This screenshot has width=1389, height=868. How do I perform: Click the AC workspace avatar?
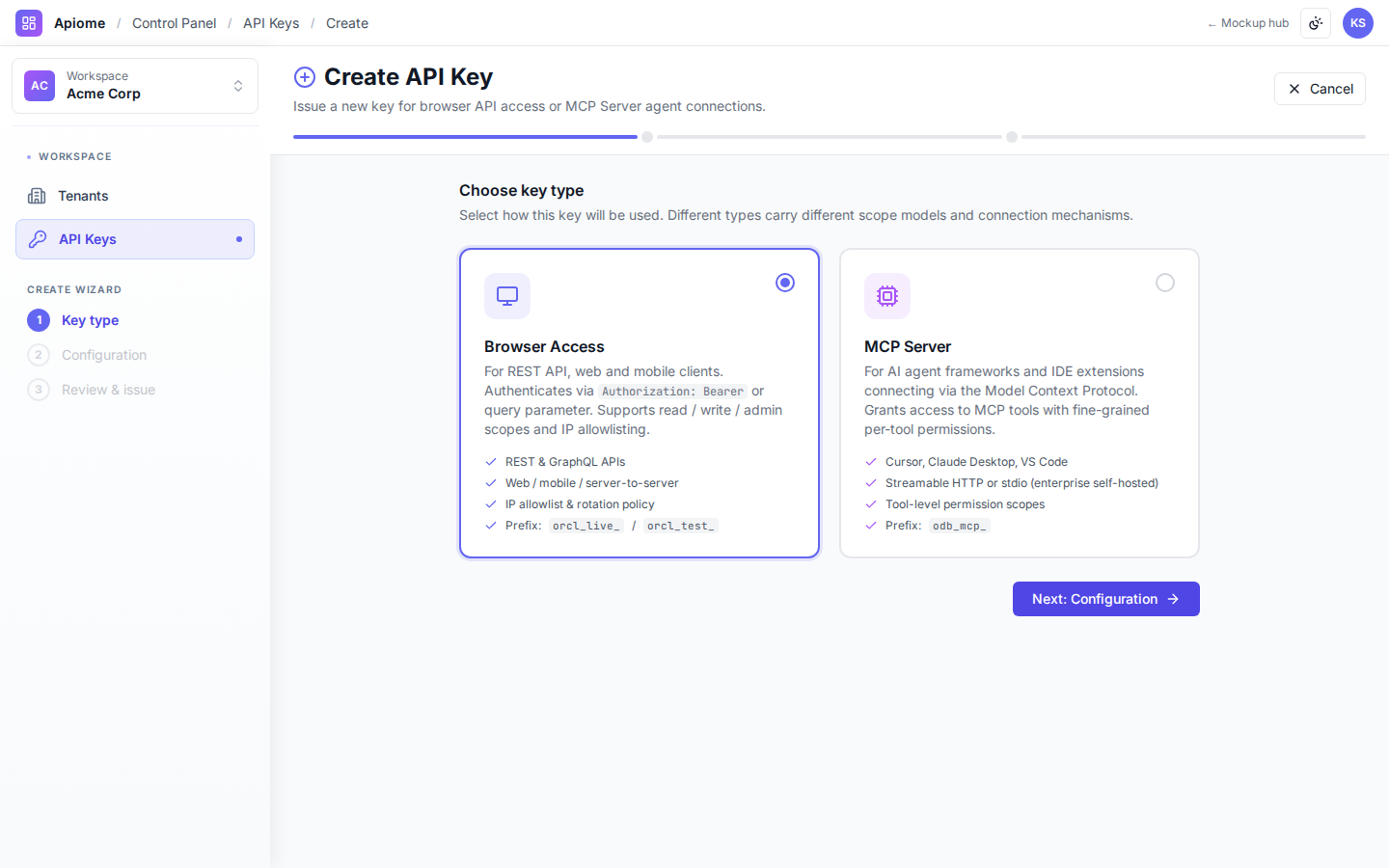[40, 86]
